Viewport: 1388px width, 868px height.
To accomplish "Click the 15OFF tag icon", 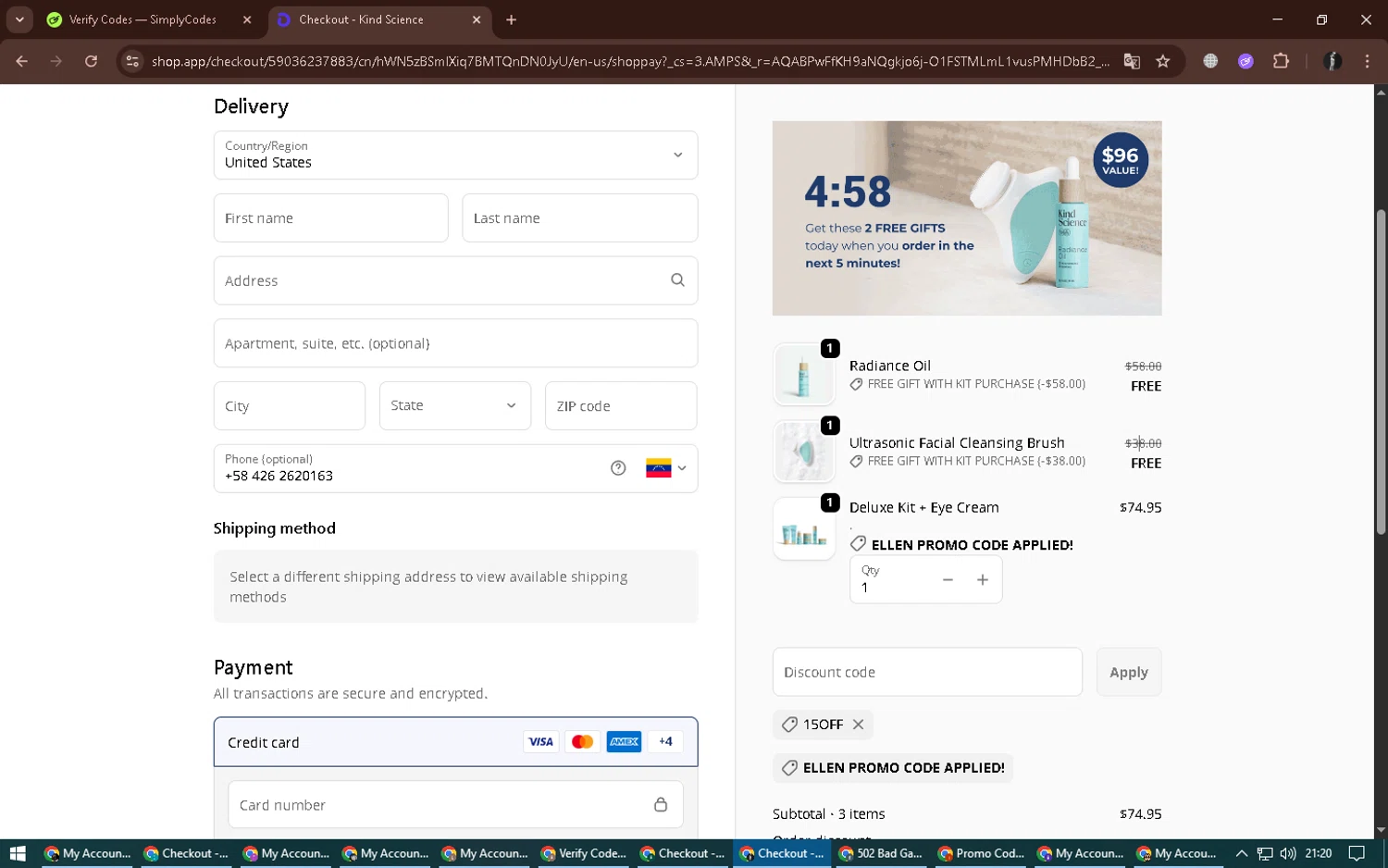I will pos(789,725).
